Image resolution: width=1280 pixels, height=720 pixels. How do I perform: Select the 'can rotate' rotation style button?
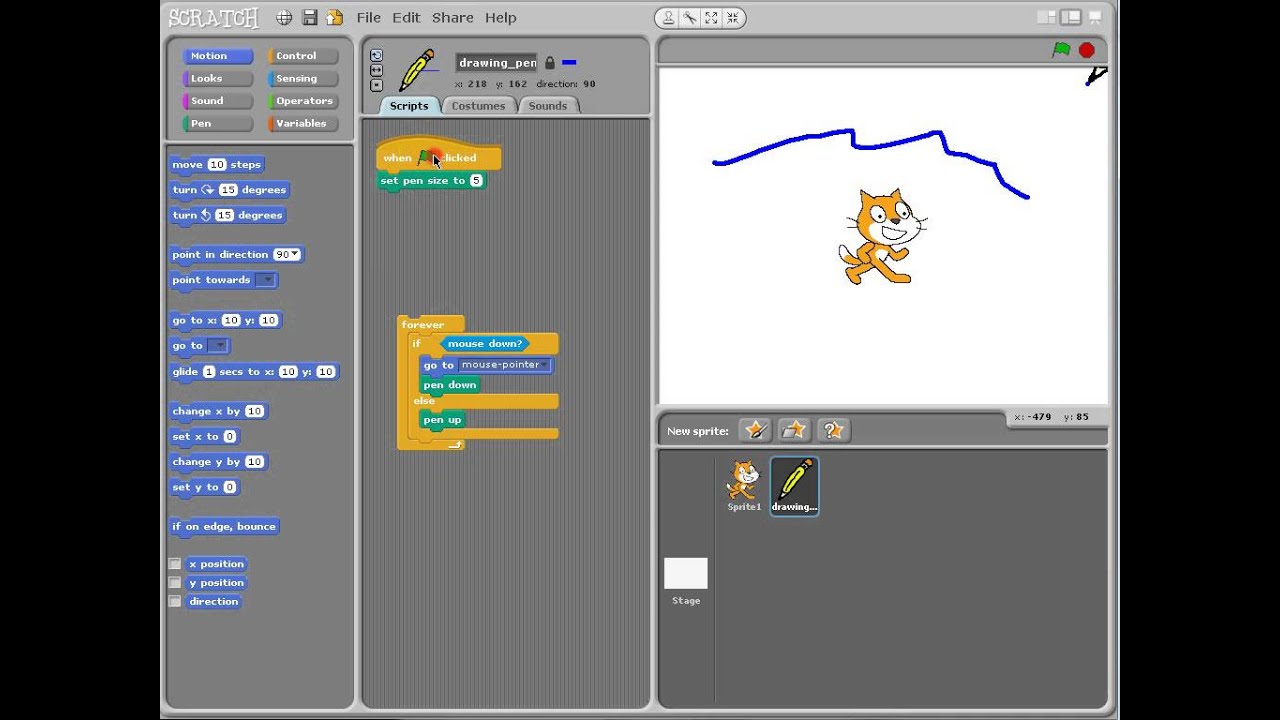point(376,56)
